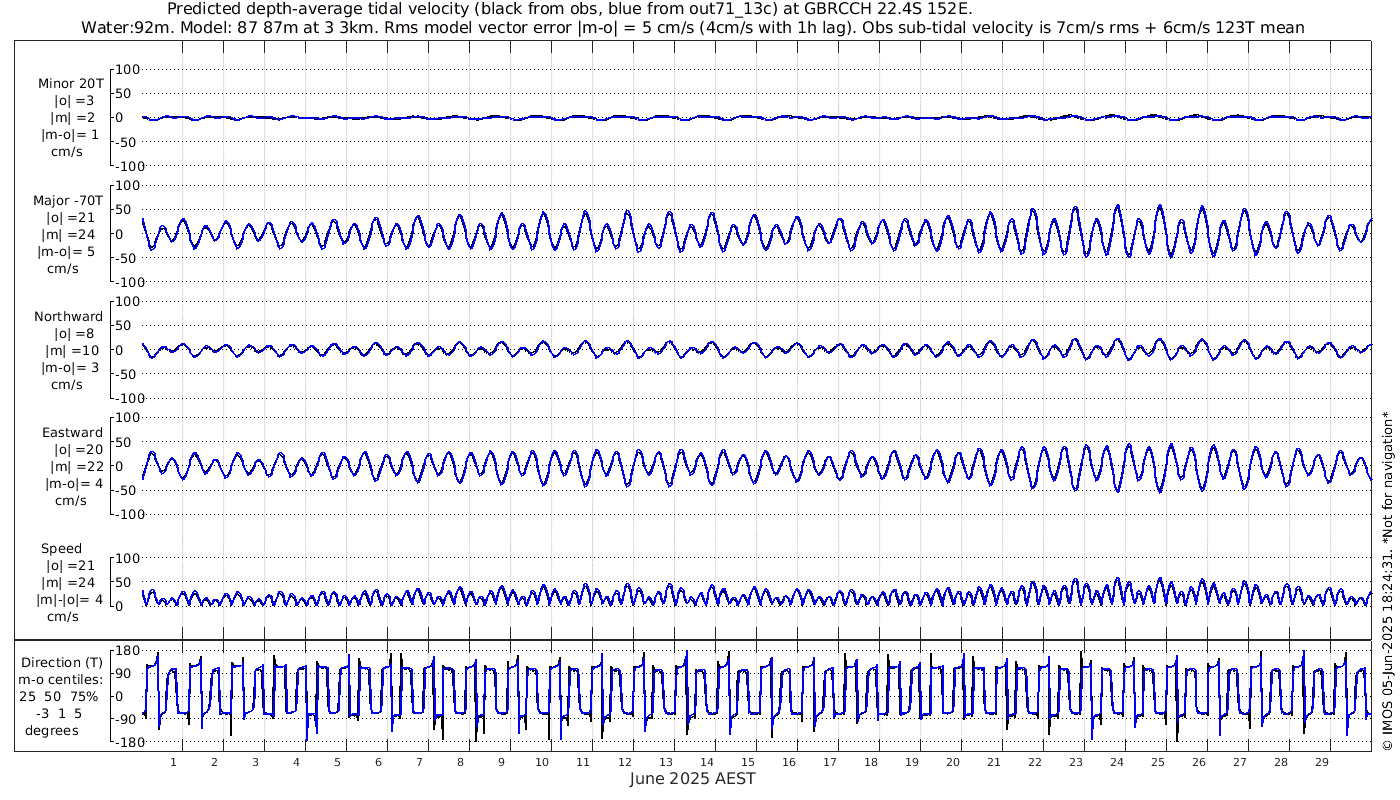This screenshot has width=1400, height=800.
Task: Click day "5" on the date axis
Action: [x=337, y=762]
